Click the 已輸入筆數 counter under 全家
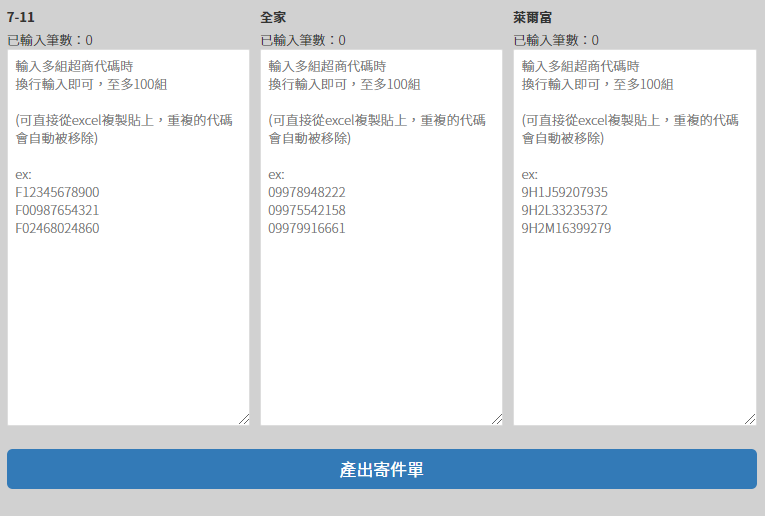The width and height of the screenshot is (765, 516). (x=303, y=40)
